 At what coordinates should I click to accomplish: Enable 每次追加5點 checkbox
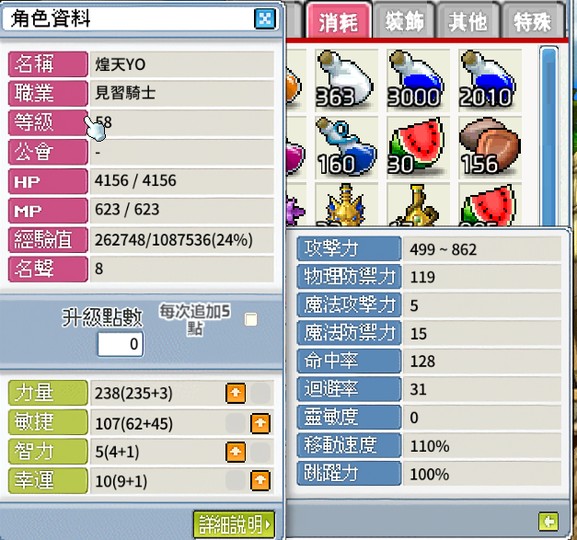tap(251, 320)
